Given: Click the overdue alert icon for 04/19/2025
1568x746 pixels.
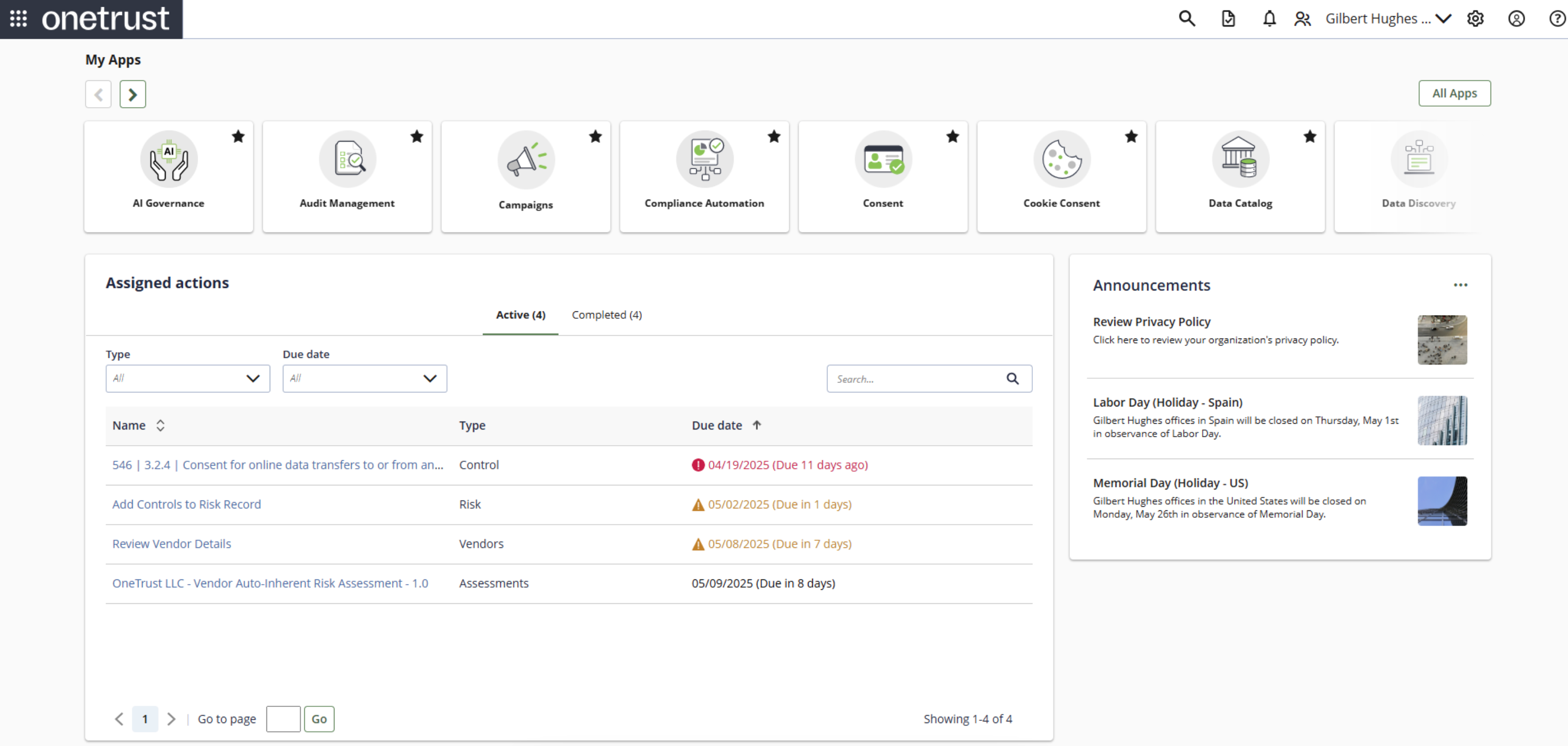Looking at the screenshot, I should [698, 465].
